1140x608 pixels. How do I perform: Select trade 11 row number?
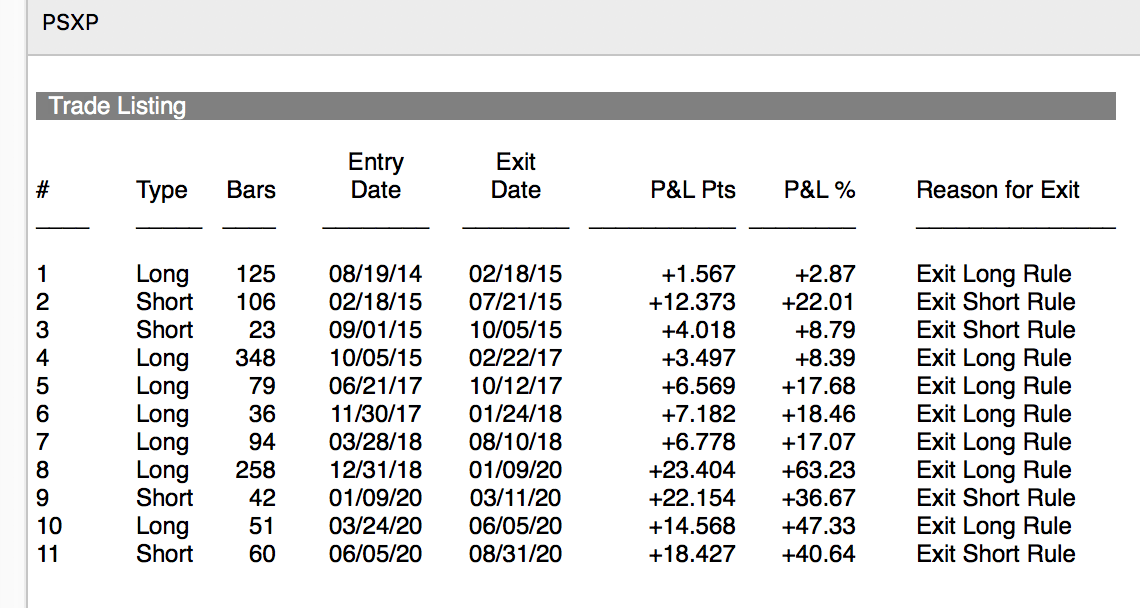47,554
